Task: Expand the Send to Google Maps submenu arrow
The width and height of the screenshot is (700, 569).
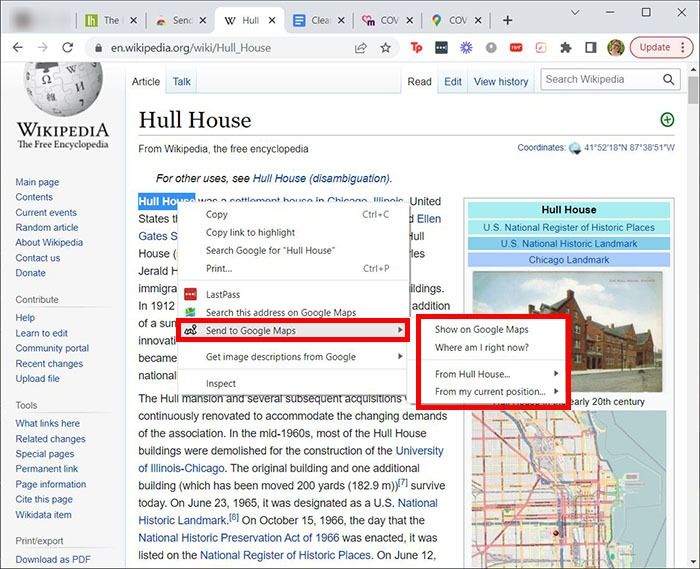Action: pos(400,330)
